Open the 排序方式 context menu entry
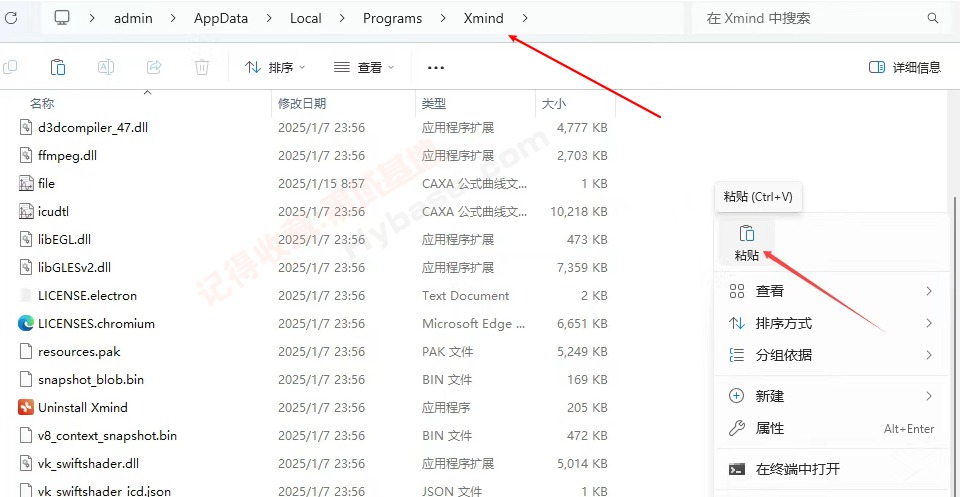 (831, 323)
